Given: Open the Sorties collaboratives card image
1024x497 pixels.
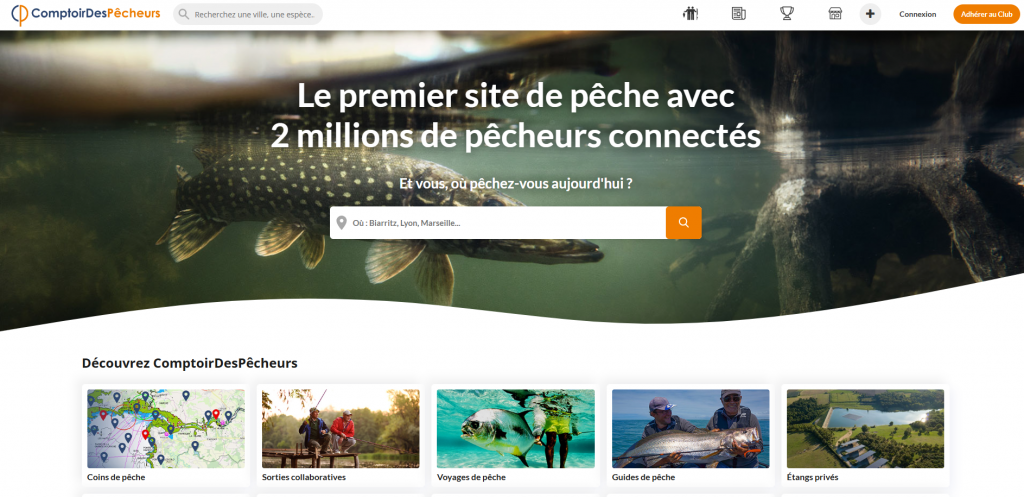Looking at the screenshot, I should click(341, 428).
